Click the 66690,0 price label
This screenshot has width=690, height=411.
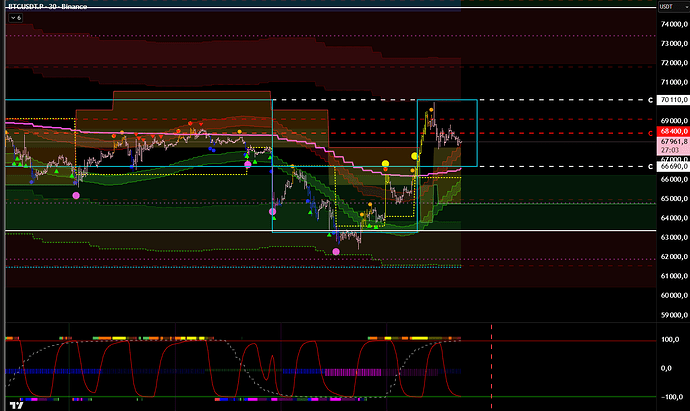tap(671, 167)
